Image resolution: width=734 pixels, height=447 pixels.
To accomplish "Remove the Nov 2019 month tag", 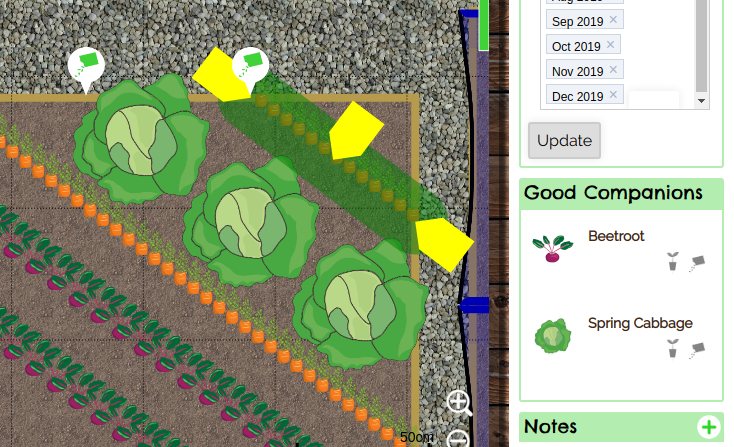I will (613, 70).
